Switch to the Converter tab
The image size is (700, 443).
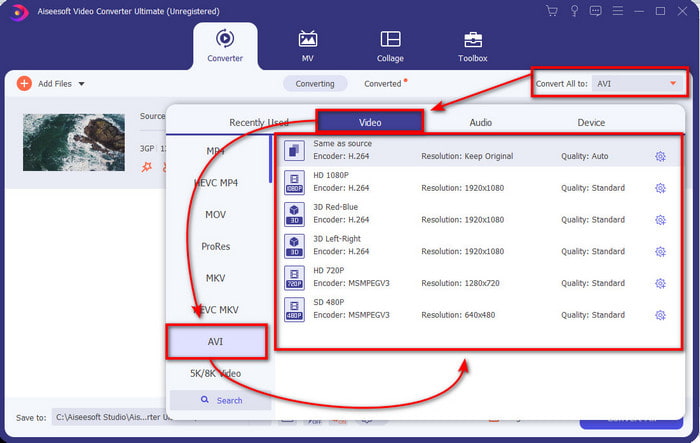tap(225, 46)
